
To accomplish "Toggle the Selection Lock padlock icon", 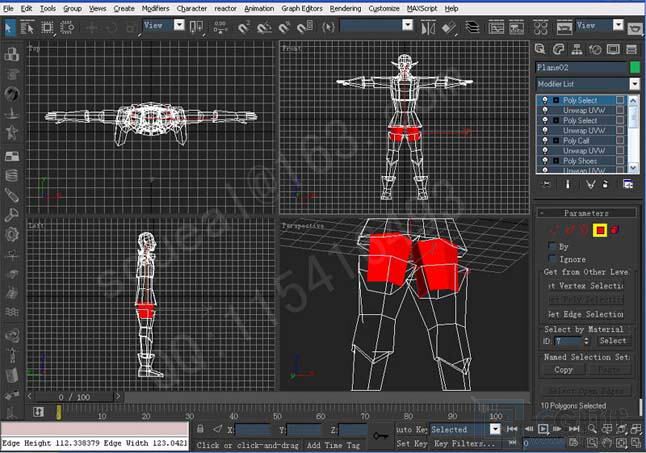I will (x=200, y=429).
